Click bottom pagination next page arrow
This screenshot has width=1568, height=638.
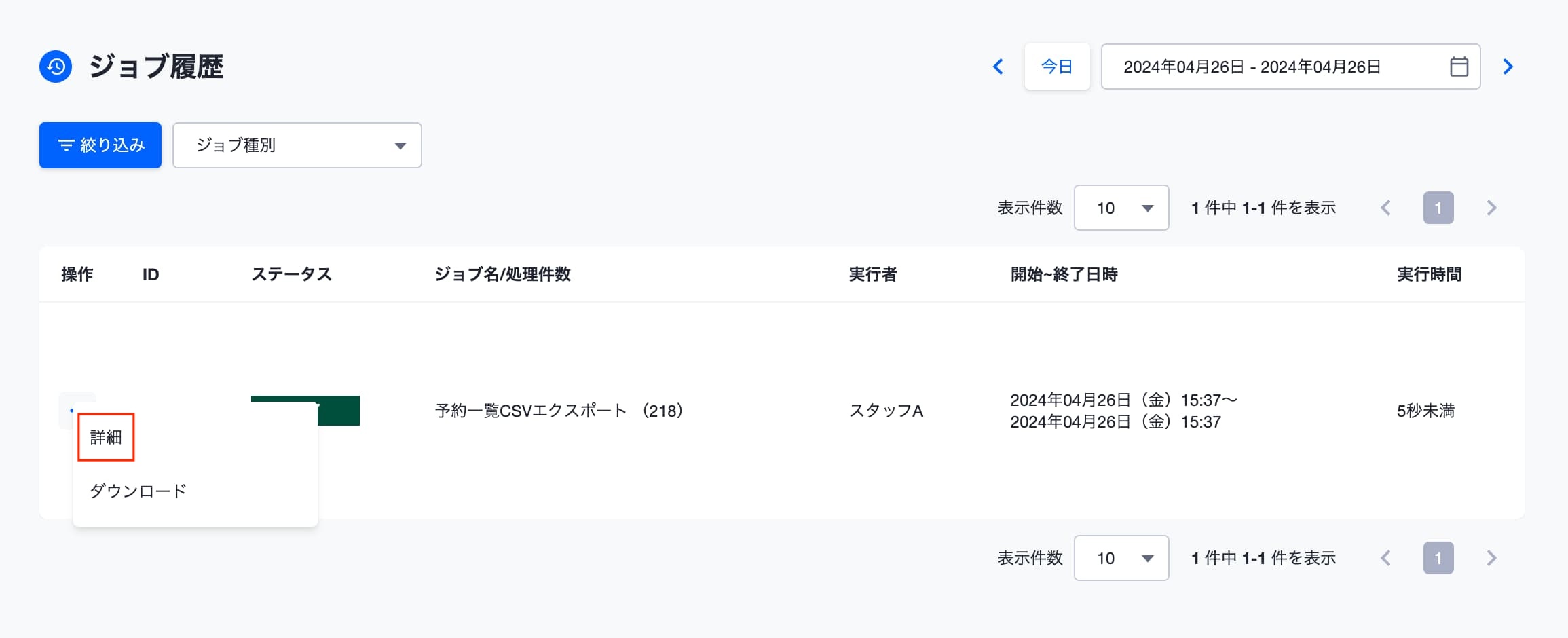point(1491,558)
